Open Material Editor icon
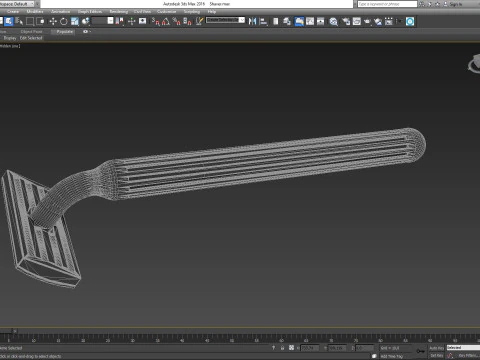Screen dimensions: 480x360 click(x=334, y=21)
